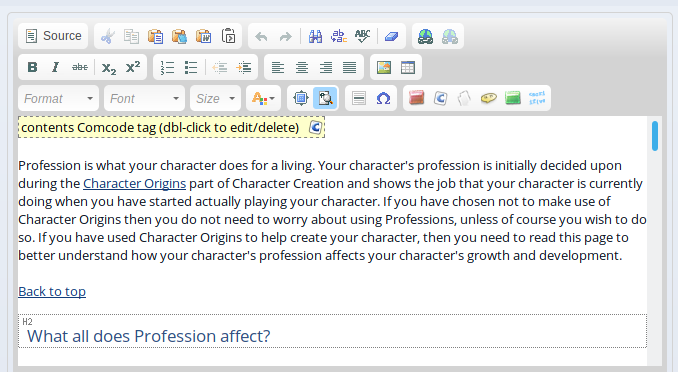
Task: Click the Back to top link
Action: click(52, 292)
